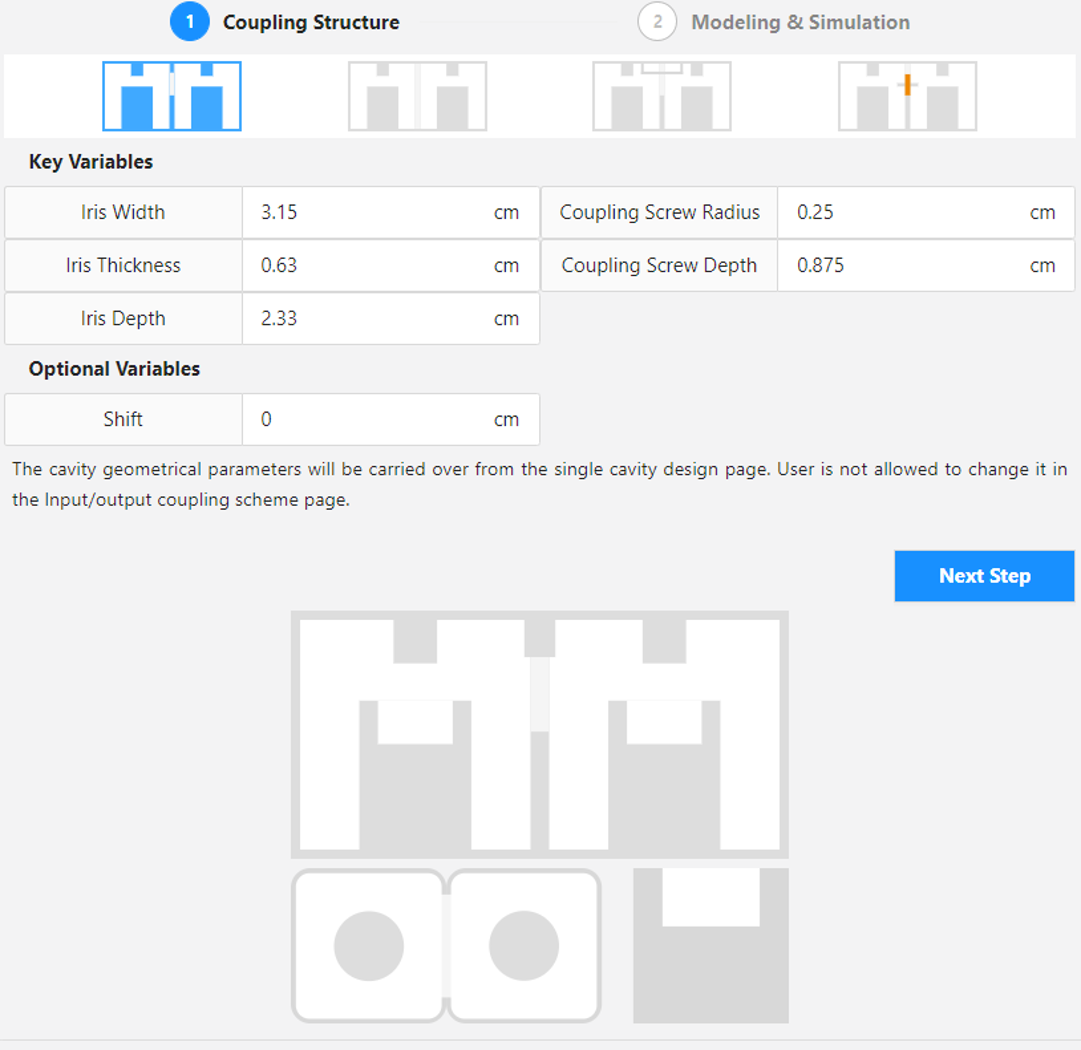
Task: Click the large side-view cavity diagram
Action: [539, 735]
